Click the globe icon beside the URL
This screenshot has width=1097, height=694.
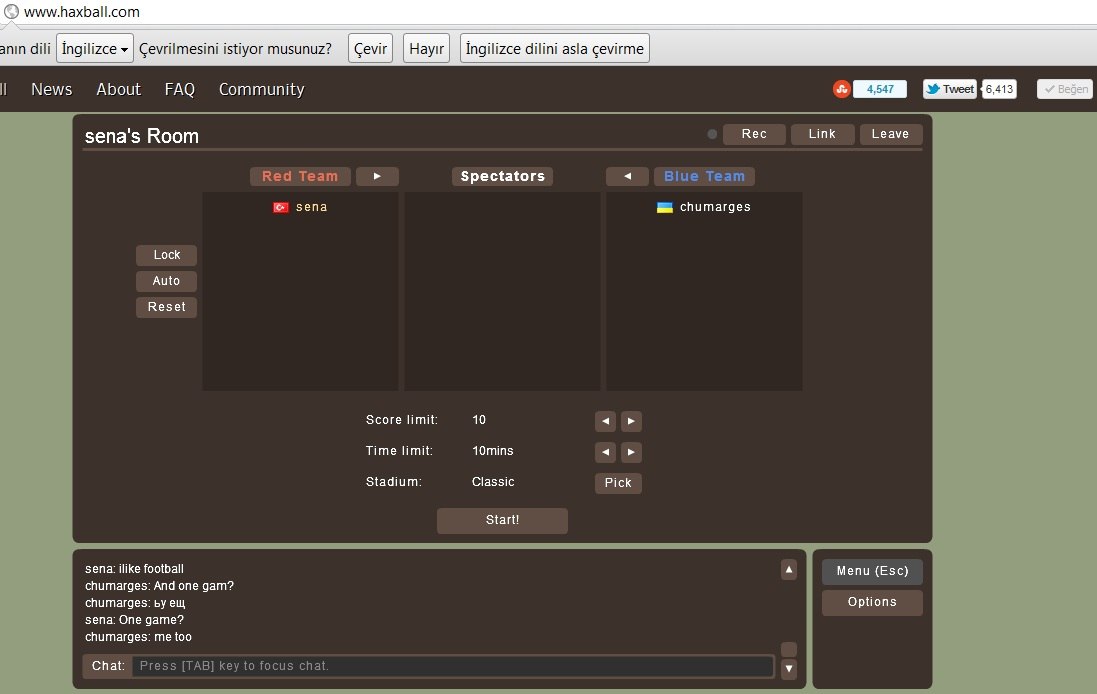11,11
